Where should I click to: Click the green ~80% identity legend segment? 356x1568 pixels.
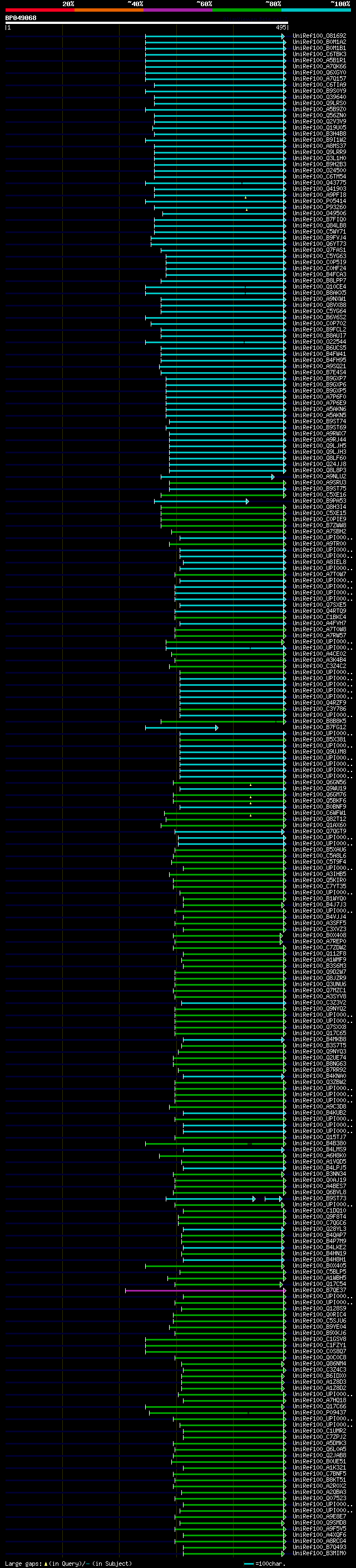247,10
